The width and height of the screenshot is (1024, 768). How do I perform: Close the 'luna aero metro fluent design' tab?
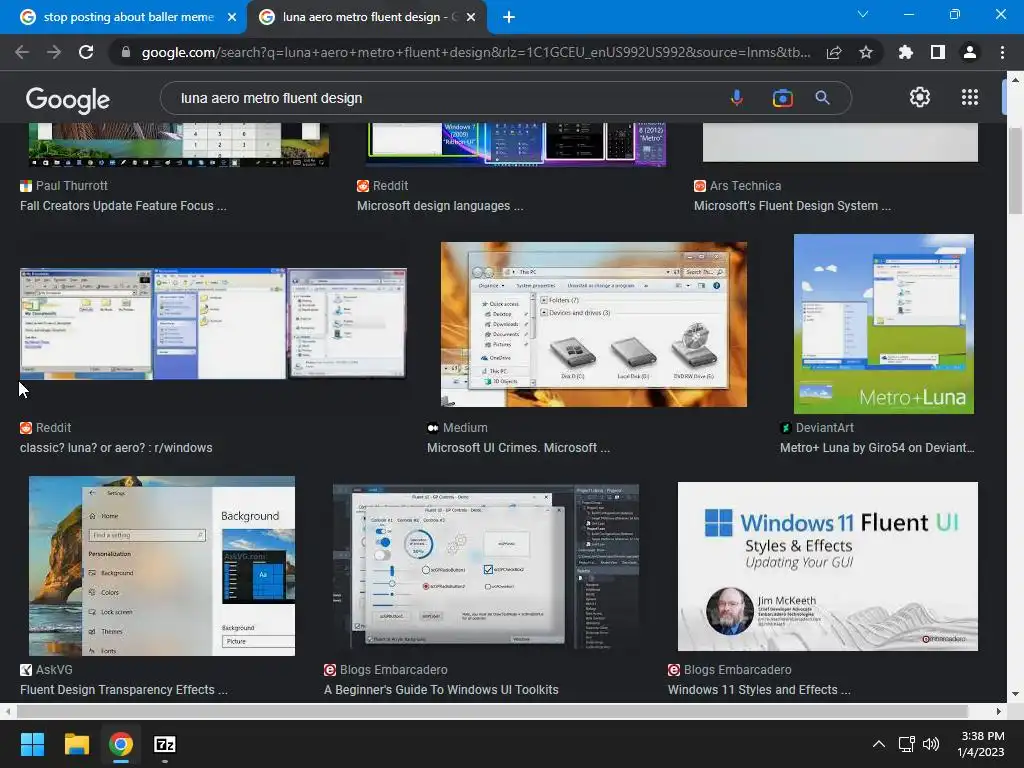coord(471,18)
